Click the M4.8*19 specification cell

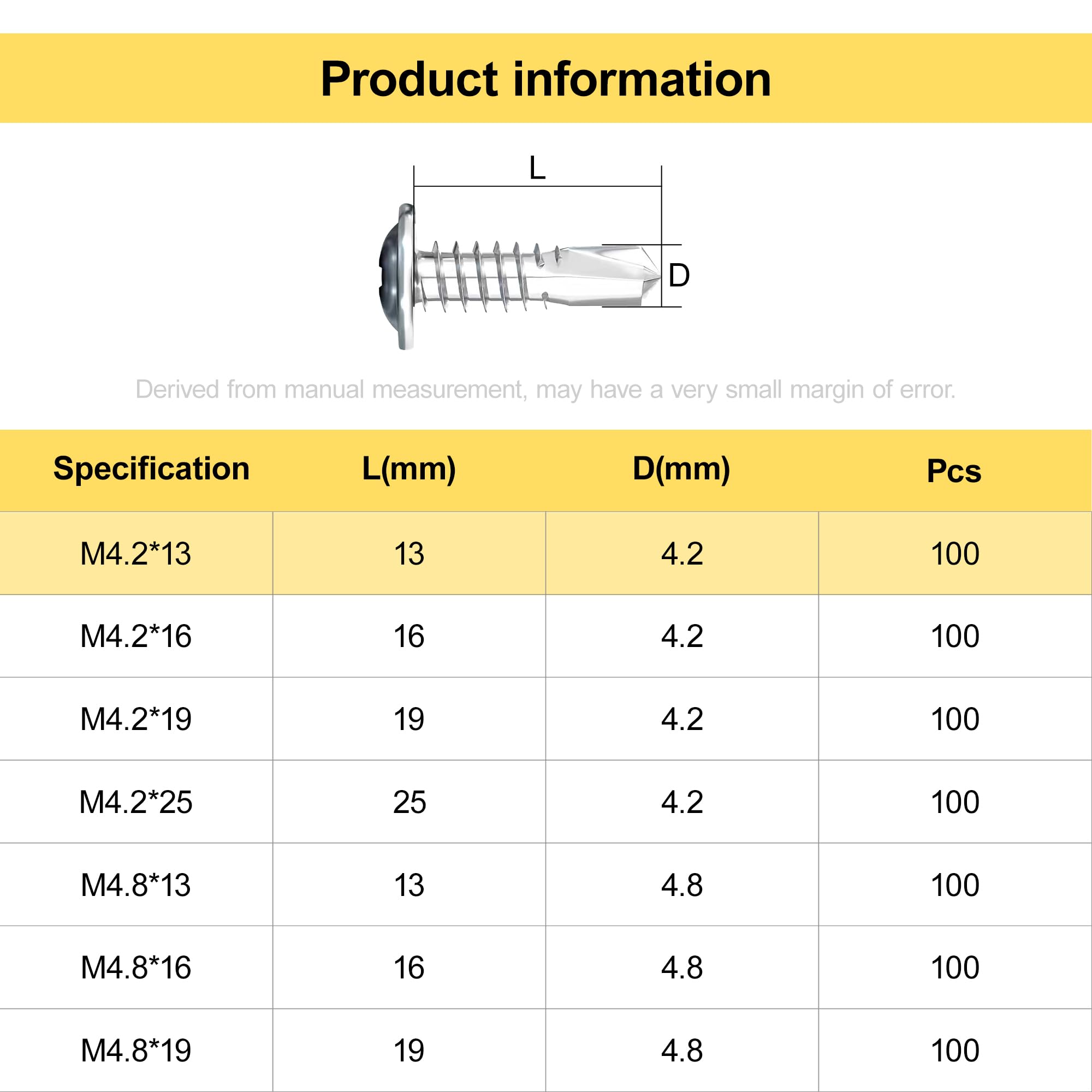tap(136, 1050)
